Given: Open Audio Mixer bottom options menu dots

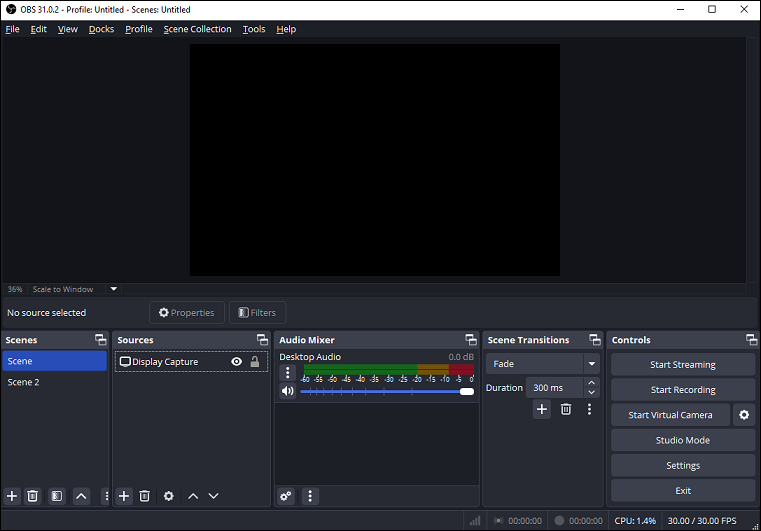Looking at the screenshot, I should coord(310,496).
